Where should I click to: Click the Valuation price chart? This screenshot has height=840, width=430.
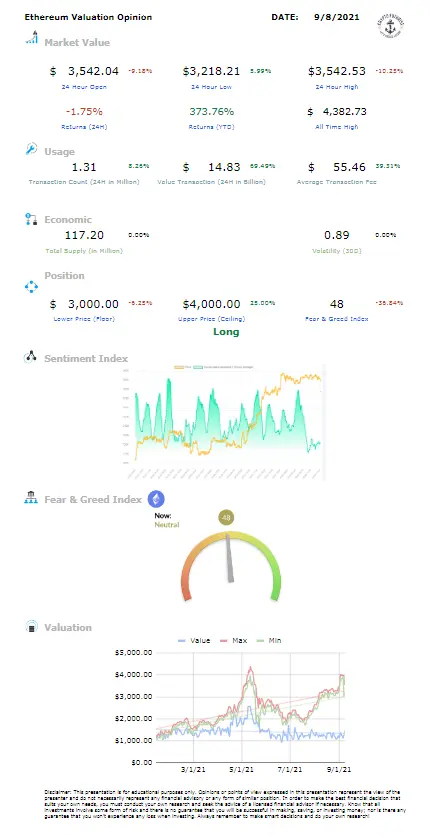(x=252, y=706)
